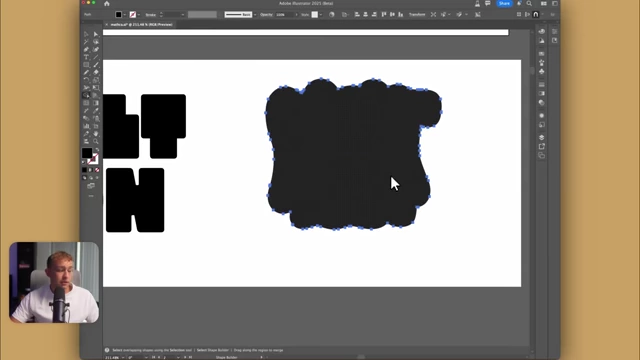Set paint mode to Color
The image size is (640, 360).
tap(84, 170)
